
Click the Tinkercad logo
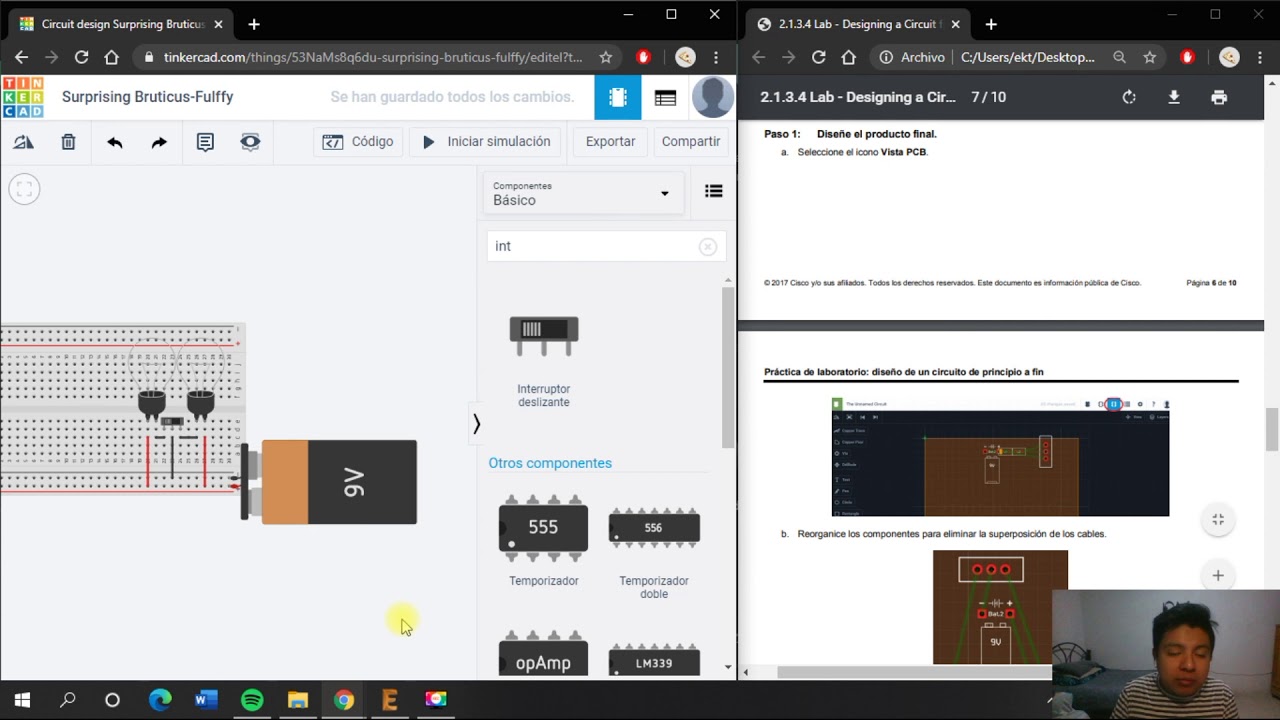[x=23, y=97]
